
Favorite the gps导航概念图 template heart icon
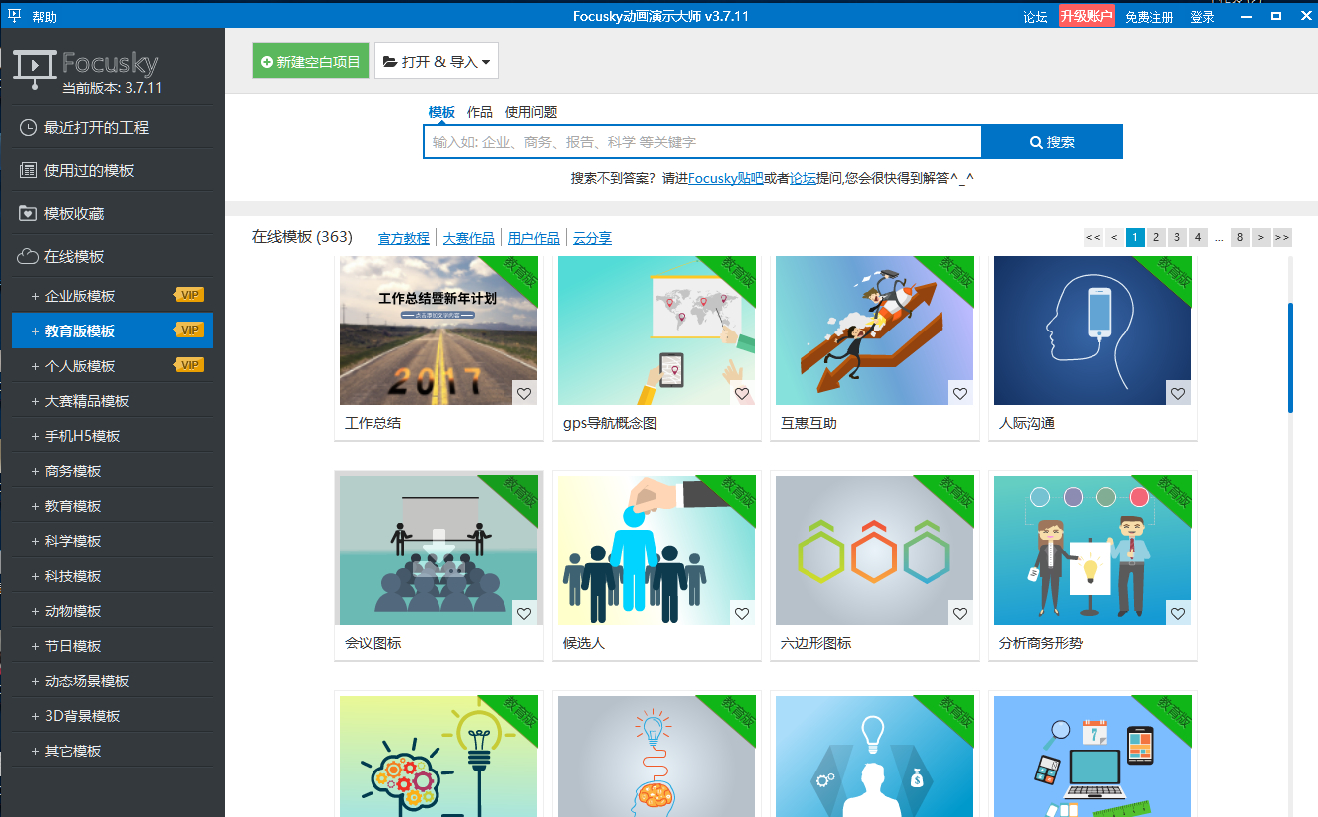point(742,393)
